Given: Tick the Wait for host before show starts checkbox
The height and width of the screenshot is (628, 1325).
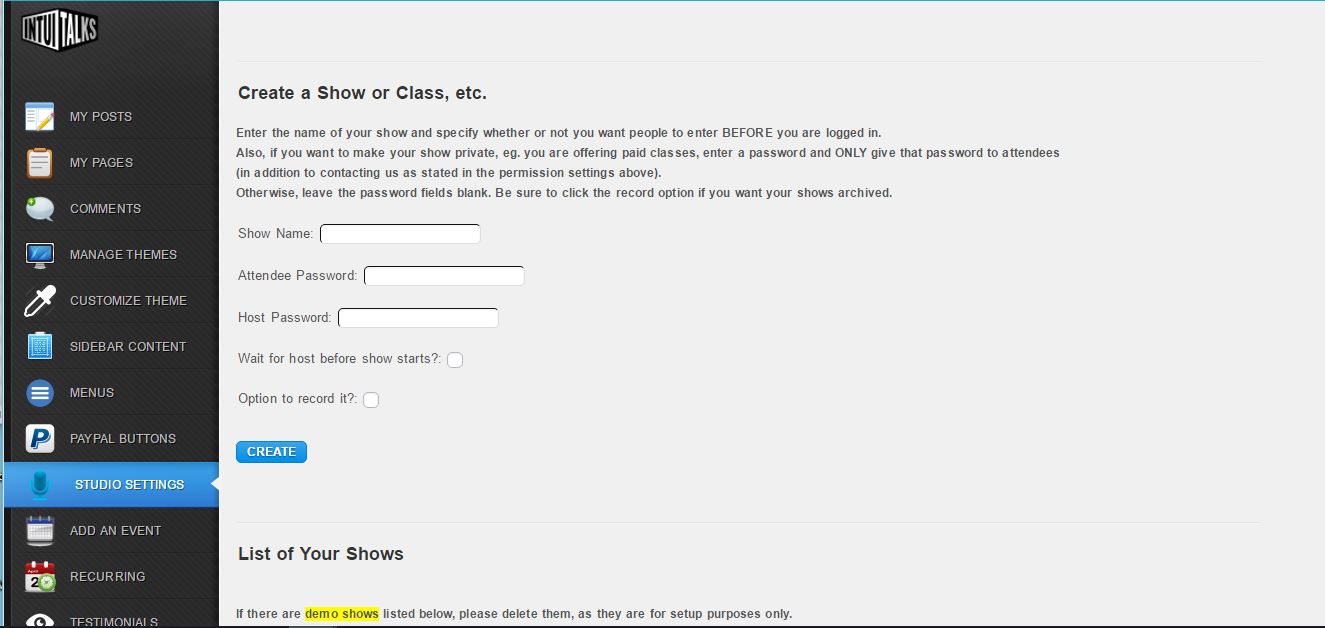Looking at the screenshot, I should pos(455,360).
